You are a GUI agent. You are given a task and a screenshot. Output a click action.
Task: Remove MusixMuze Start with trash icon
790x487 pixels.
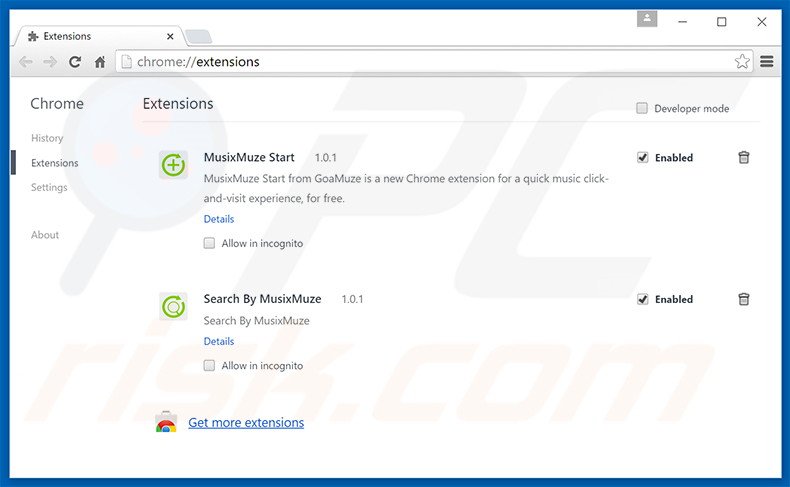click(x=744, y=157)
